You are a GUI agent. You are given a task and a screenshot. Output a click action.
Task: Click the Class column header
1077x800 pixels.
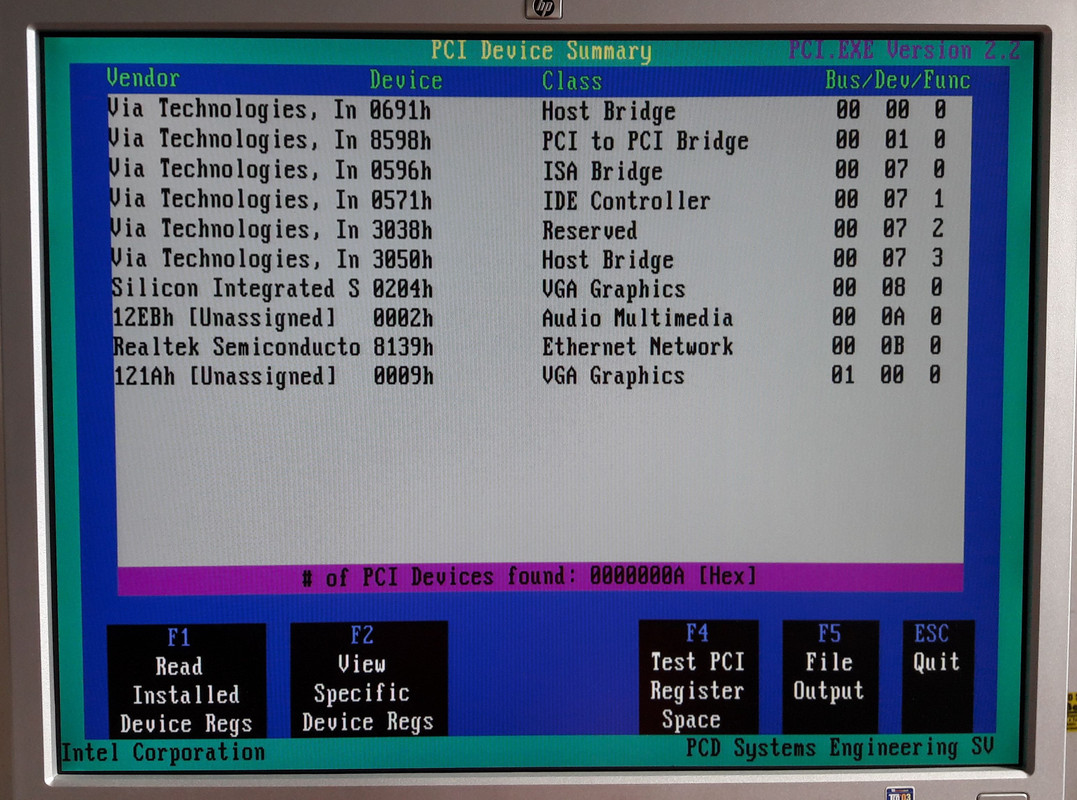pyautogui.click(x=571, y=81)
